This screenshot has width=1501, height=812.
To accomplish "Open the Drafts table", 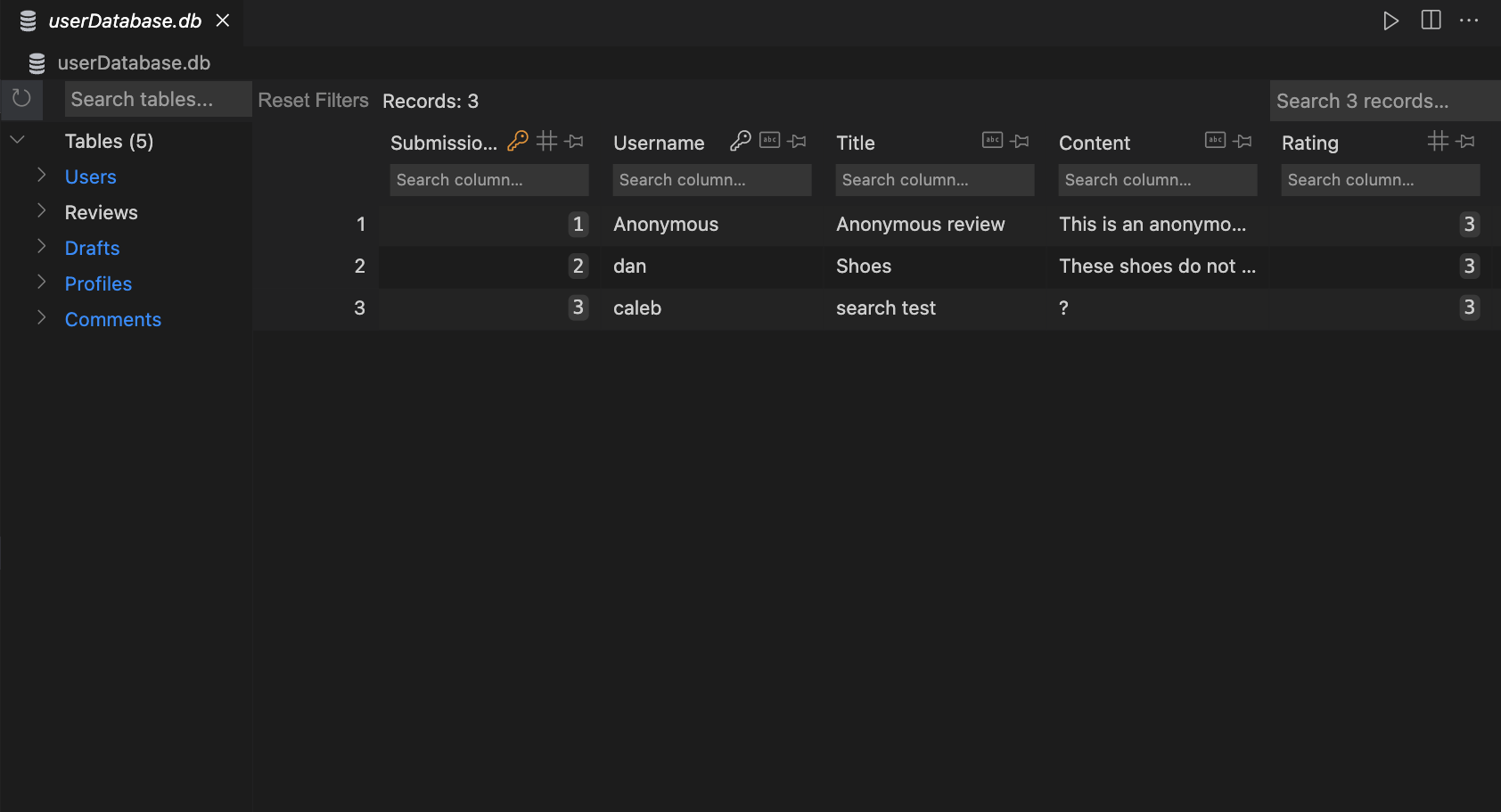I will [93, 248].
